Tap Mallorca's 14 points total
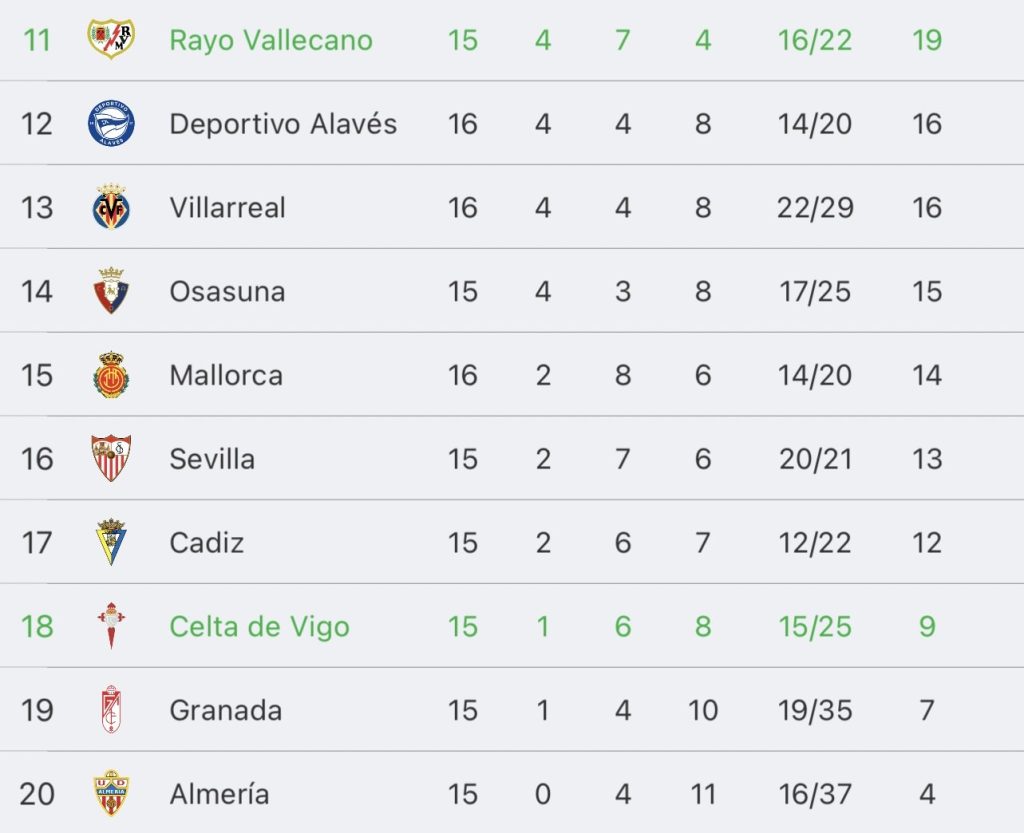 pyautogui.click(x=927, y=375)
